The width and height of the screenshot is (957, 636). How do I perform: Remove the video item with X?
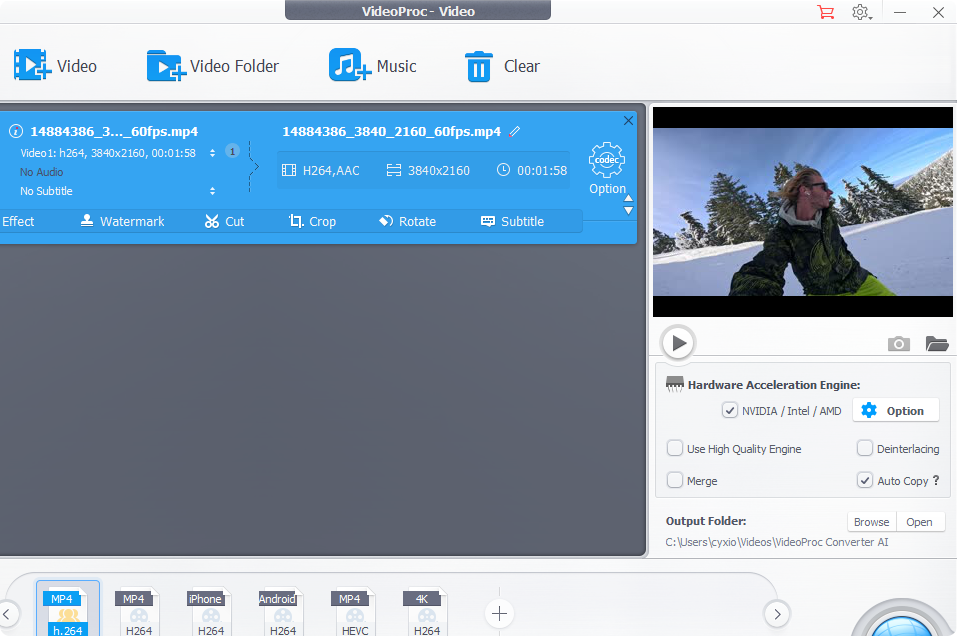pyautogui.click(x=628, y=121)
